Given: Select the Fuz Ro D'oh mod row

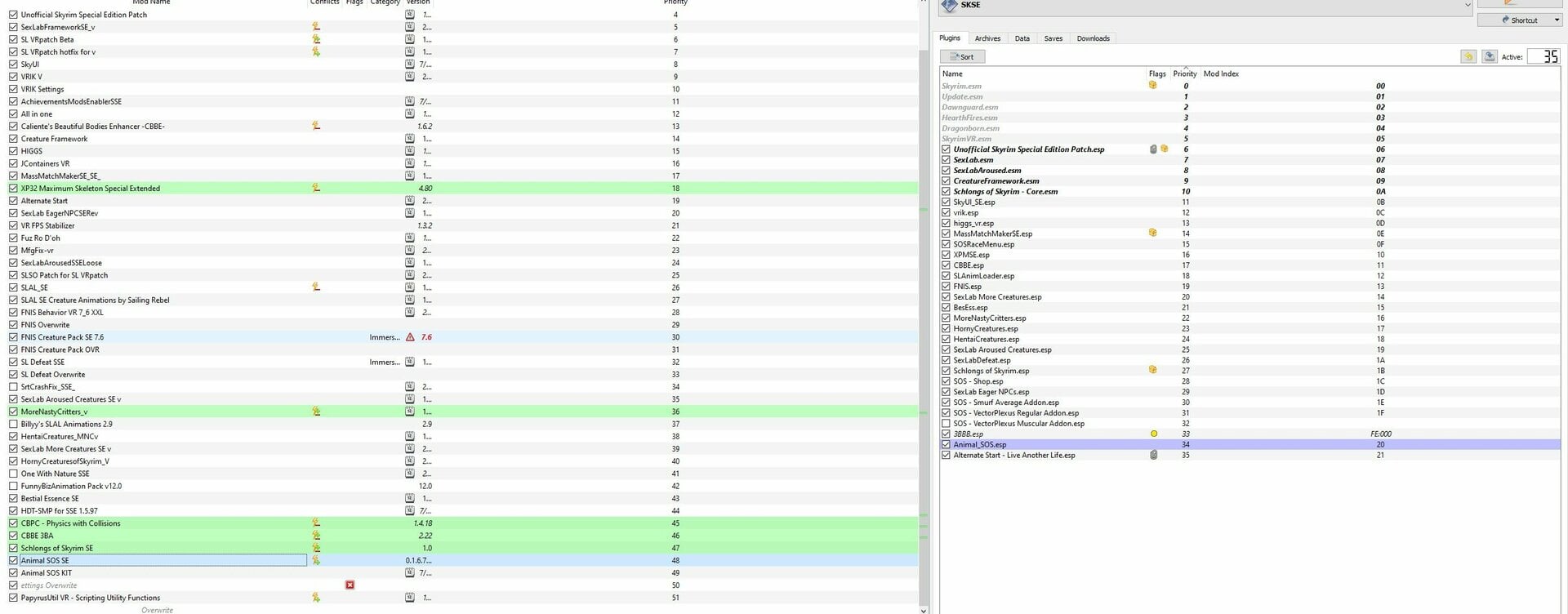Looking at the screenshot, I should (463, 238).
